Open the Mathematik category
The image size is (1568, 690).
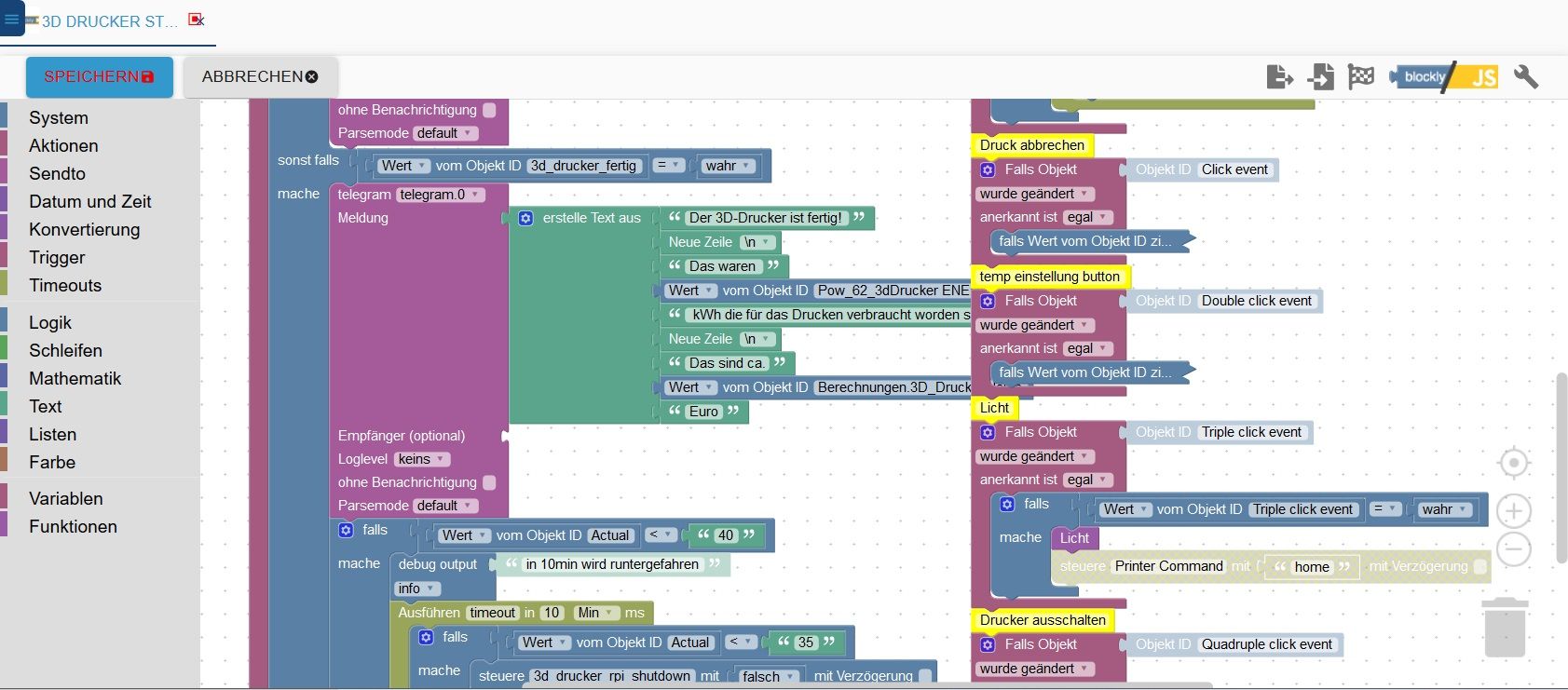click(75, 378)
